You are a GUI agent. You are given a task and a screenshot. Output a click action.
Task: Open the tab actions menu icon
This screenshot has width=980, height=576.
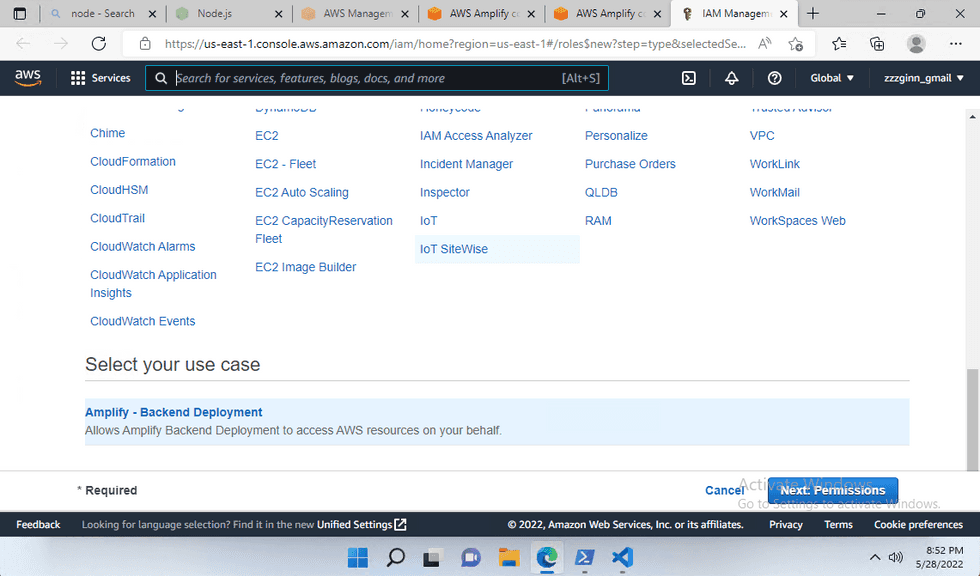click(20, 13)
